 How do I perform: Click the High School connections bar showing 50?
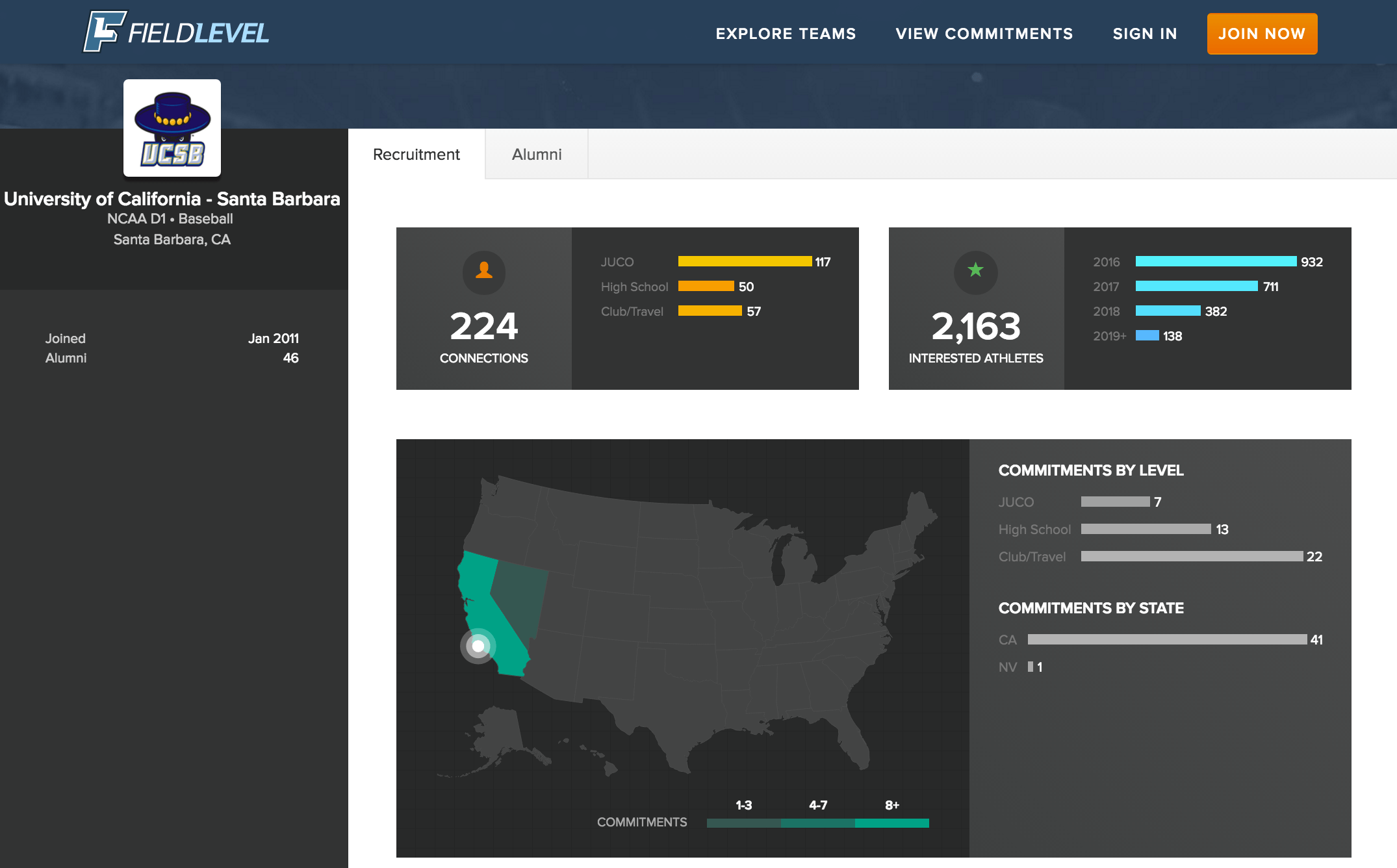[706, 286]
